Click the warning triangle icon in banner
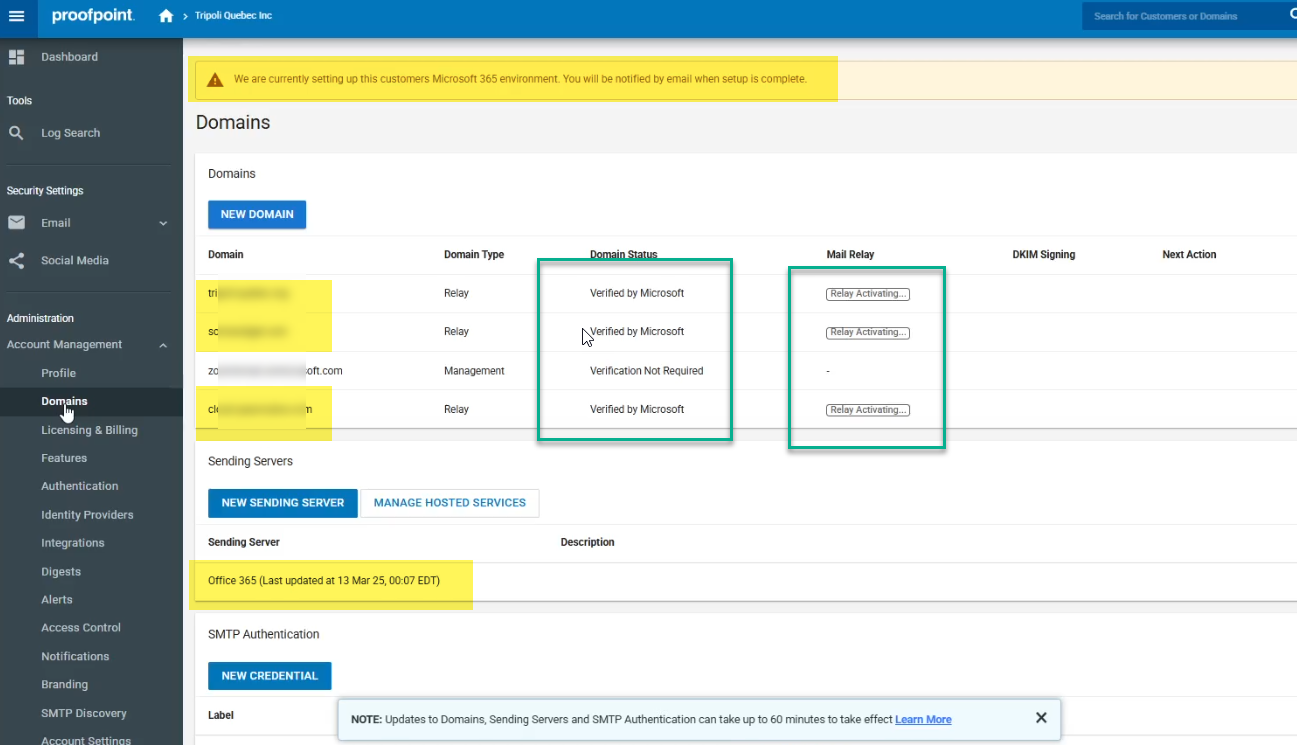 tap(215, 79)
